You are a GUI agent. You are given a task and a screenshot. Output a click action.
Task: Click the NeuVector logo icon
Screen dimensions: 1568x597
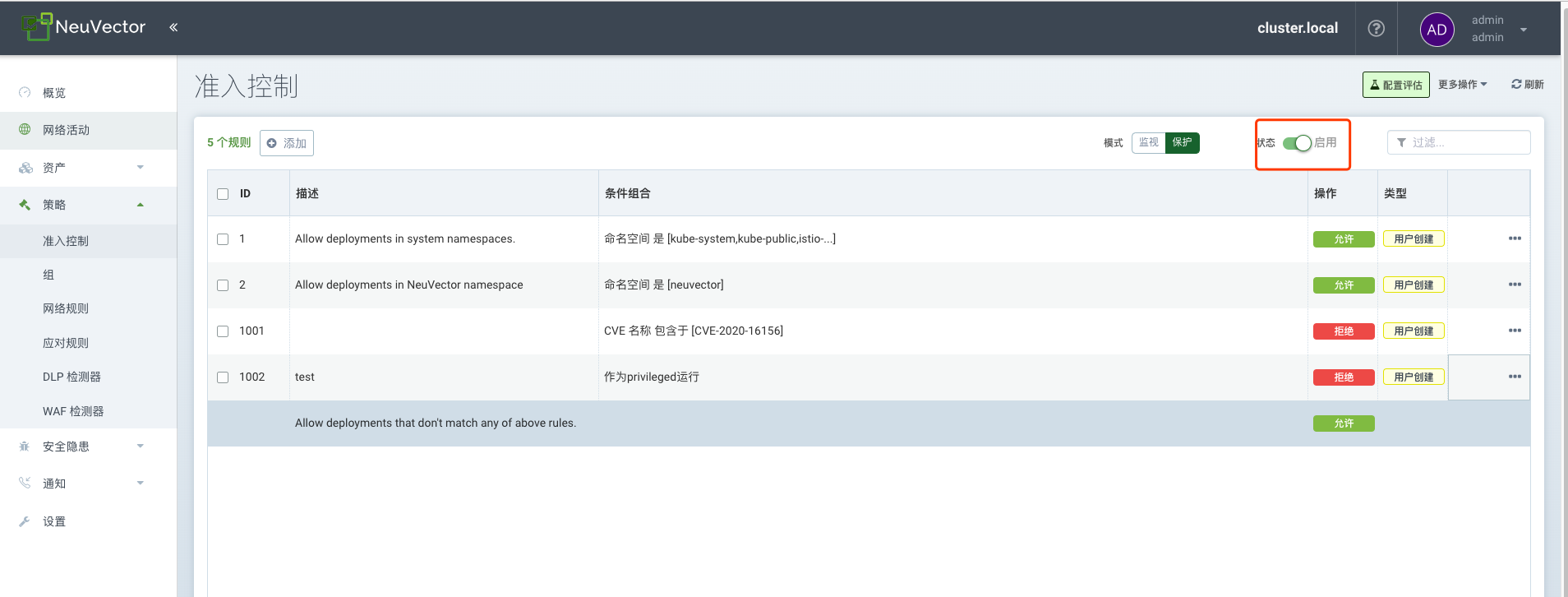point(37,26)
